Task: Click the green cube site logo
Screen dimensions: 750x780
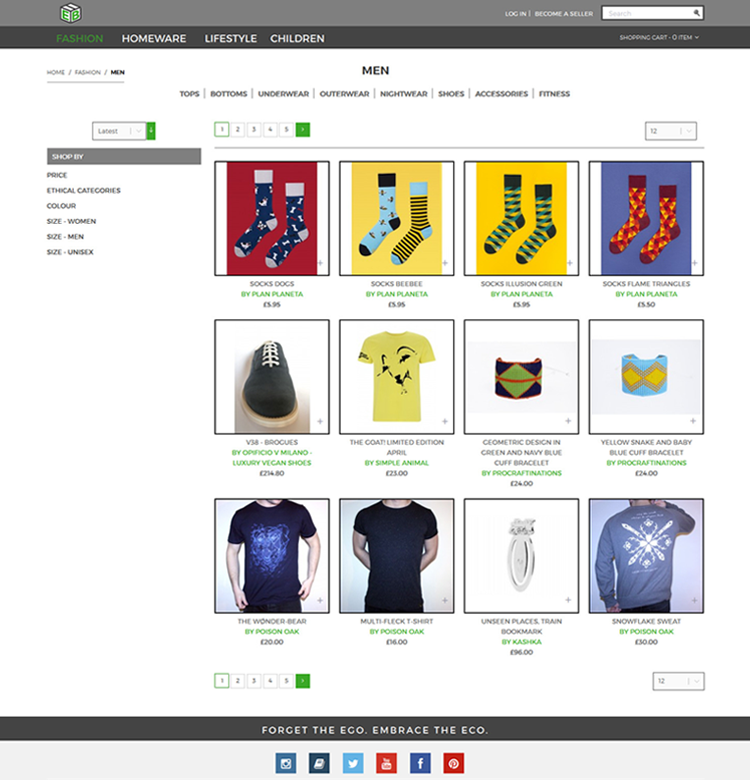Action: pyautogui.click(x=70, y=13)
